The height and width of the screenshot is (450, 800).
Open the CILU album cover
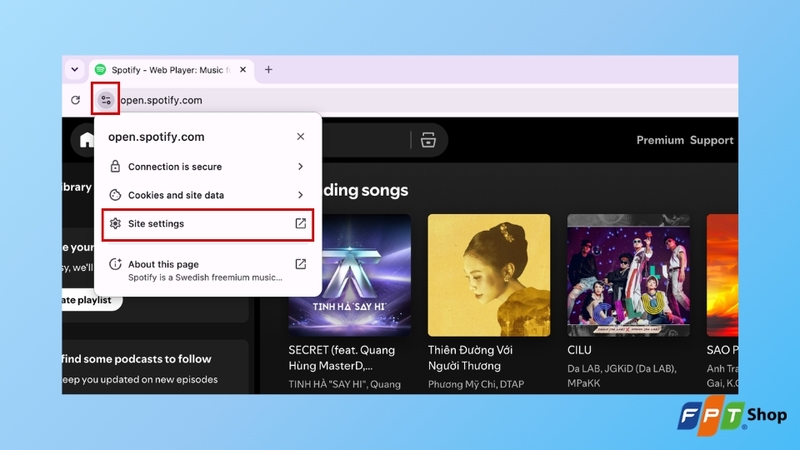[x=629, y=275]
